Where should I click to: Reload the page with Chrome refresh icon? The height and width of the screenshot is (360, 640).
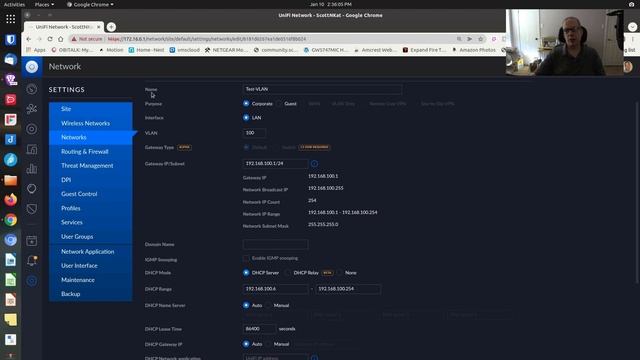tap(50, 39)
